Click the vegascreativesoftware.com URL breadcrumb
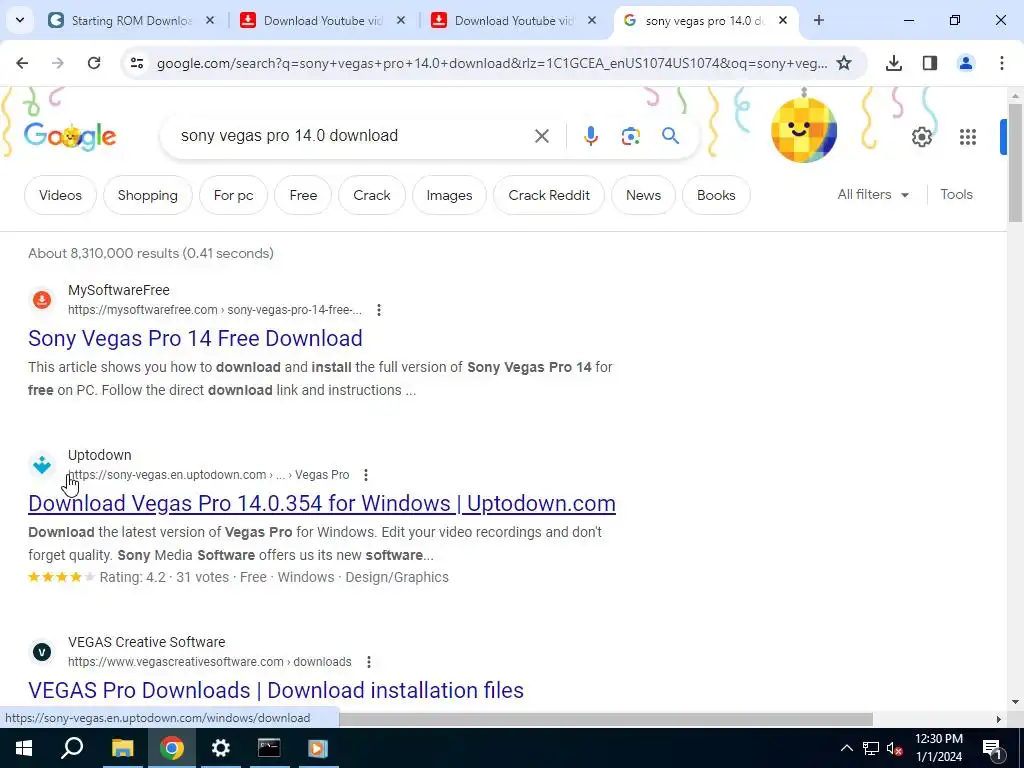1024x768 pixels. [x=210, y=662]
